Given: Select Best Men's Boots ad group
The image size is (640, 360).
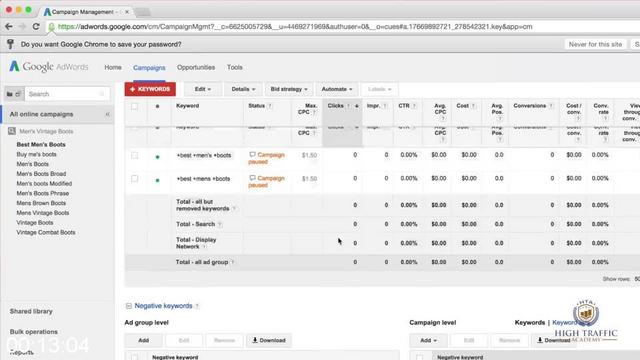Looking at the screenshot, I should pos(41,144).
